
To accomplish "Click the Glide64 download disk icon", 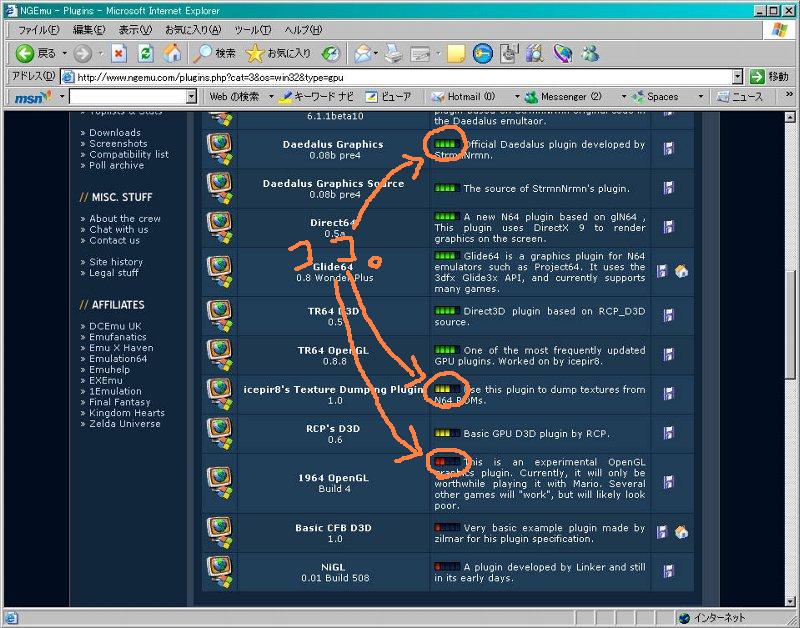I will 662,271.
